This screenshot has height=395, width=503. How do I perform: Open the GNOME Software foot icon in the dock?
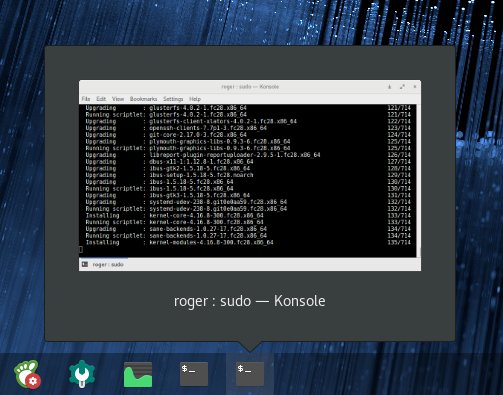point(27,374)
